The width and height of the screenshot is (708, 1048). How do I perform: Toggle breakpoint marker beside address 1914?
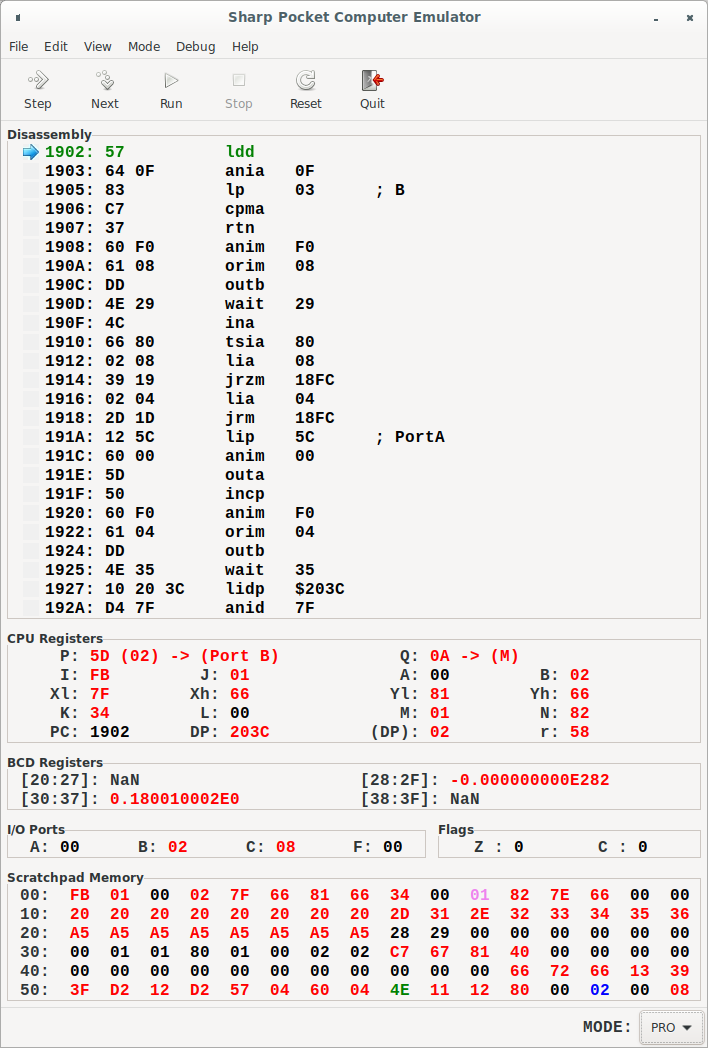coord(31,380)
